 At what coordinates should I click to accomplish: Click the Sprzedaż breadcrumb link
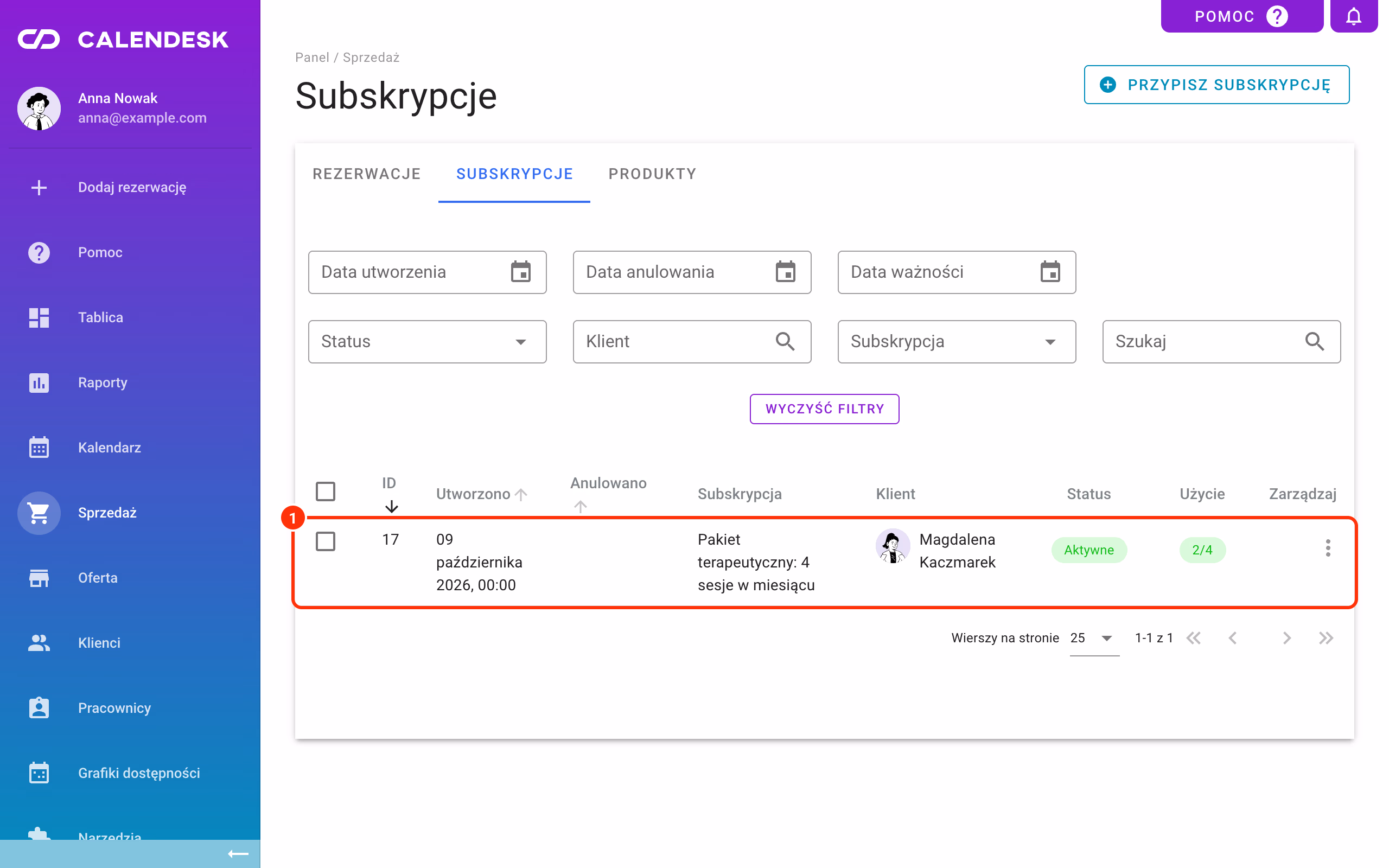371,57
